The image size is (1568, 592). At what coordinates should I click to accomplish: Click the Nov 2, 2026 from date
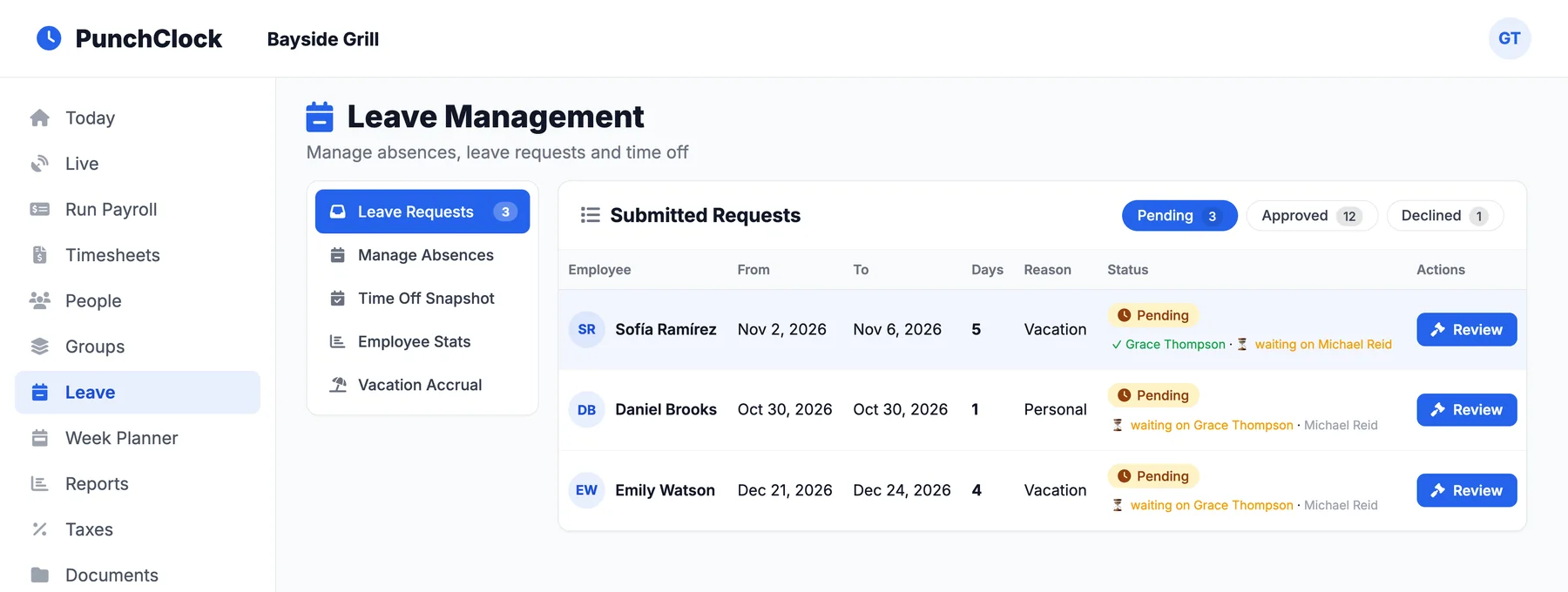782,329
